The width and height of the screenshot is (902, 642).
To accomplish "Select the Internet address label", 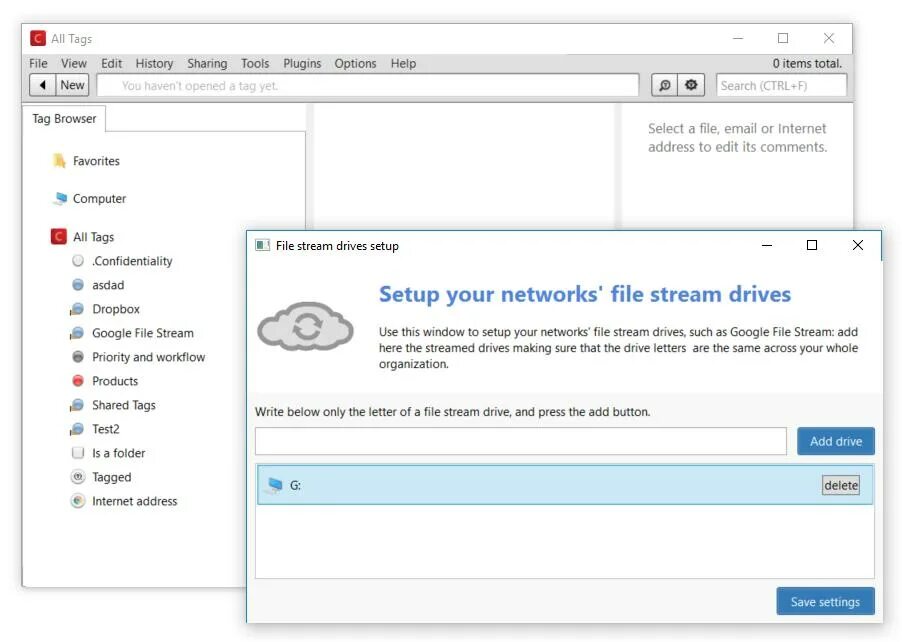I will click(135, 501).
